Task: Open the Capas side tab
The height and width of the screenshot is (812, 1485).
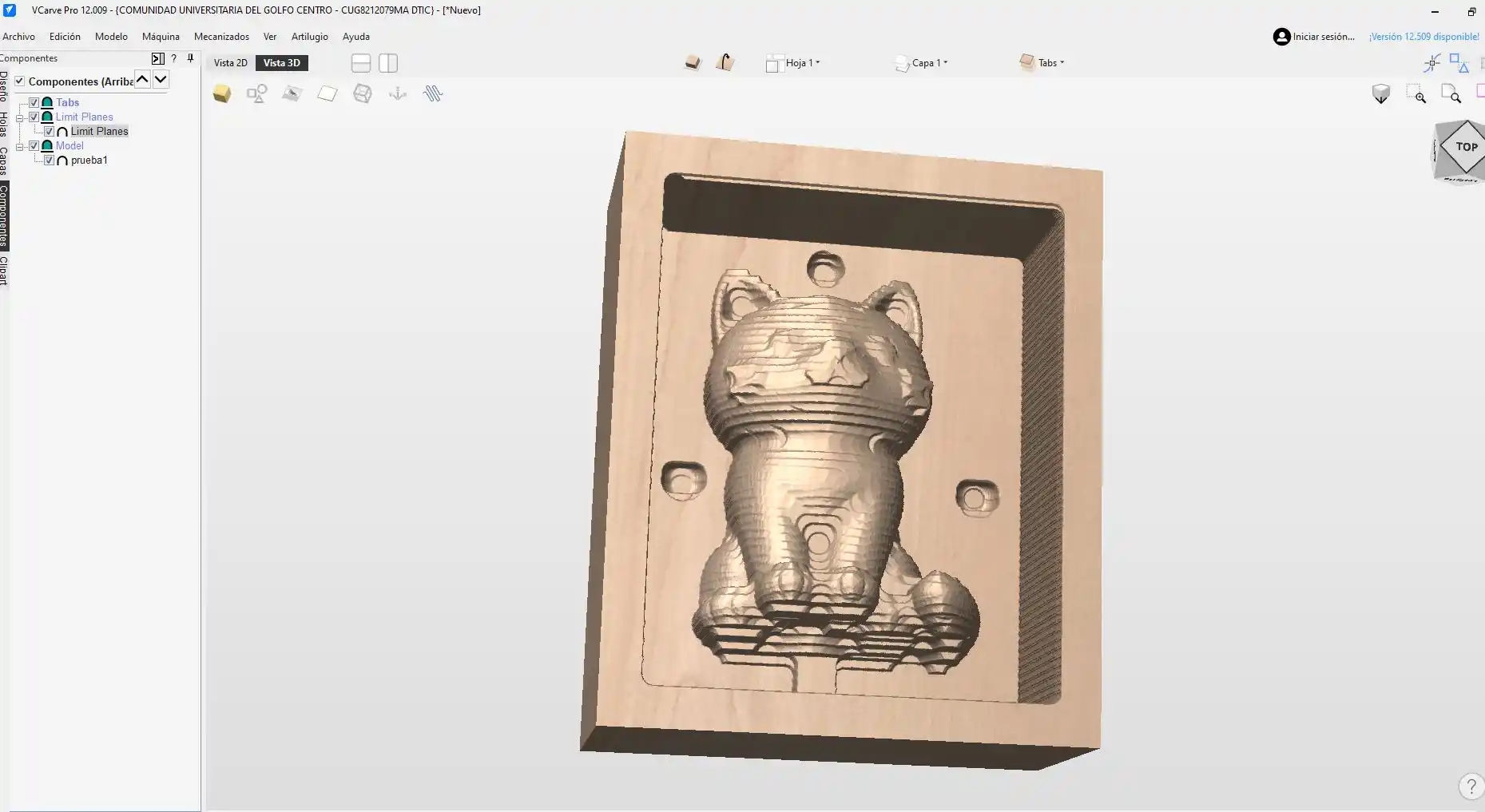Action: click(x=4, y=160)
